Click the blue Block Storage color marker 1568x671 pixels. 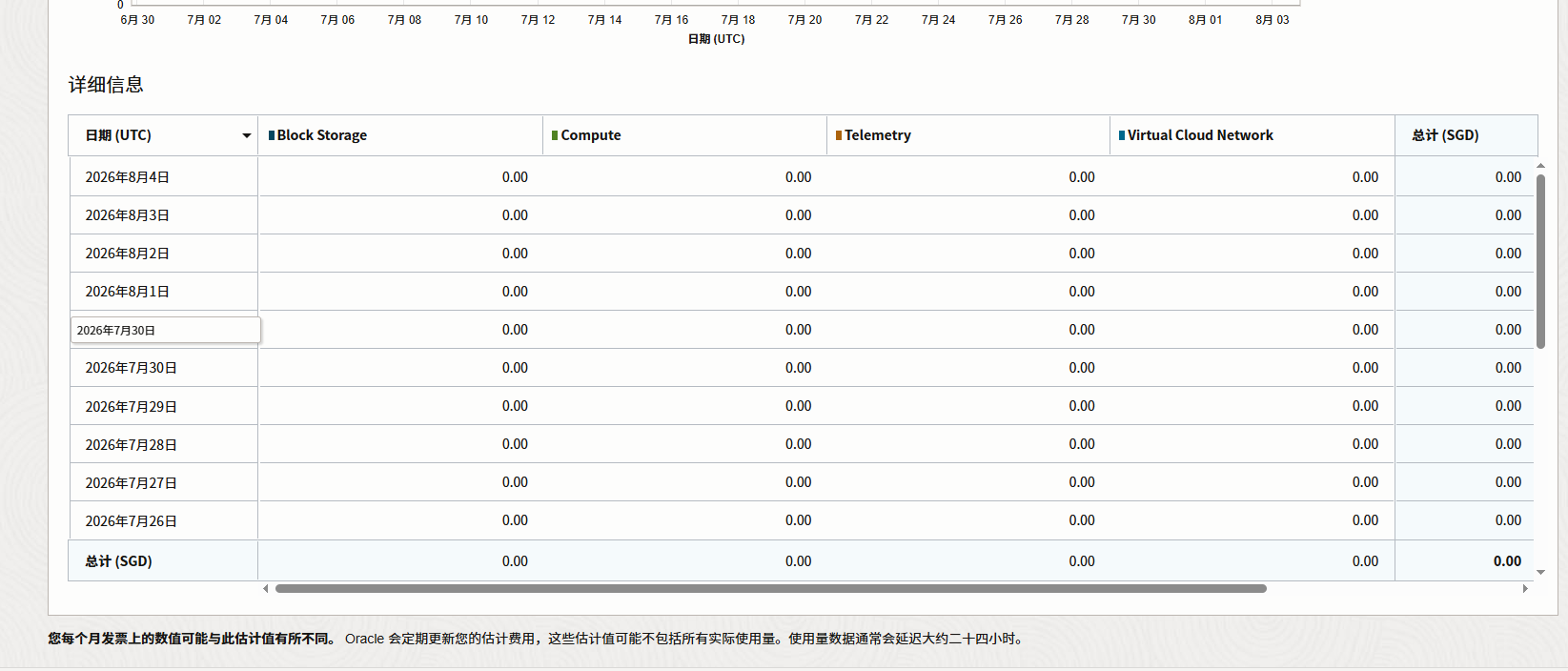tap(272, 135)
